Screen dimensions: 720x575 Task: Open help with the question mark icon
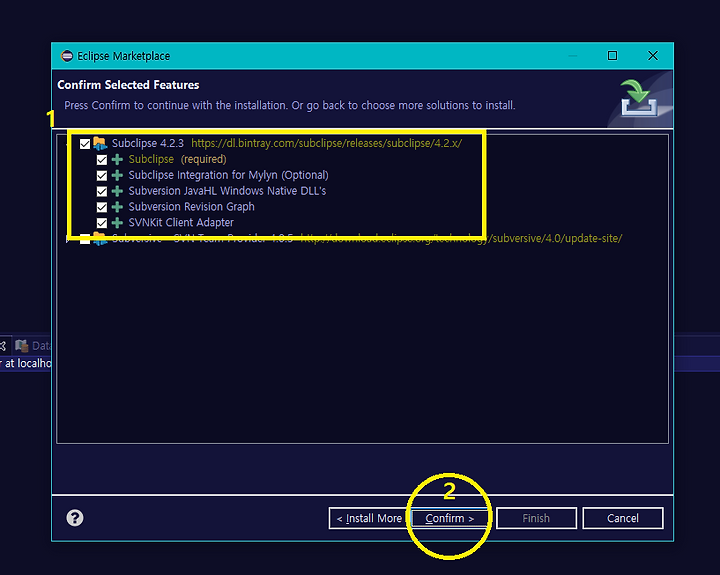pyautogui.click(x=75, y=518)
